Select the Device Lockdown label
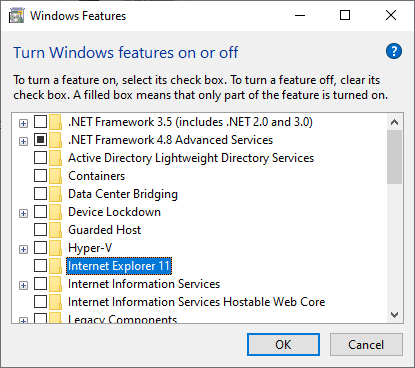This screenshot has width=415, height=368. pos(114,212)
